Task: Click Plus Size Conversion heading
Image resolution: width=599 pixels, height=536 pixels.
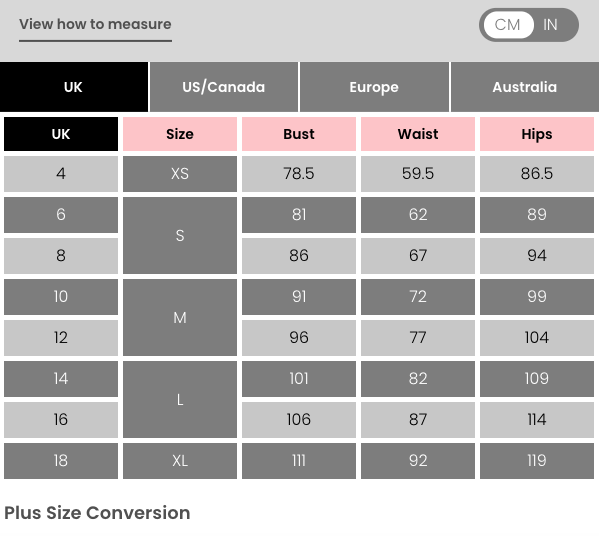Action: 97,513
